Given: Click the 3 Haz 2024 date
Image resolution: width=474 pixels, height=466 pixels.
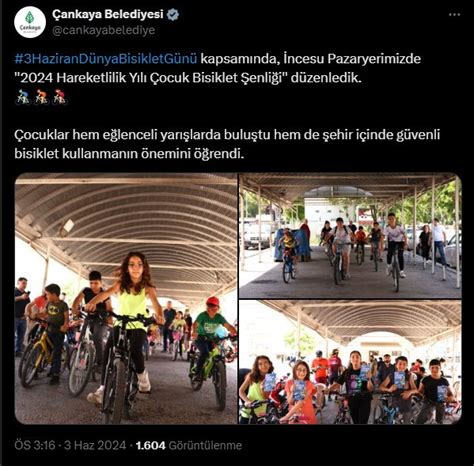Looking at the screenshot, I should (95, 445).
